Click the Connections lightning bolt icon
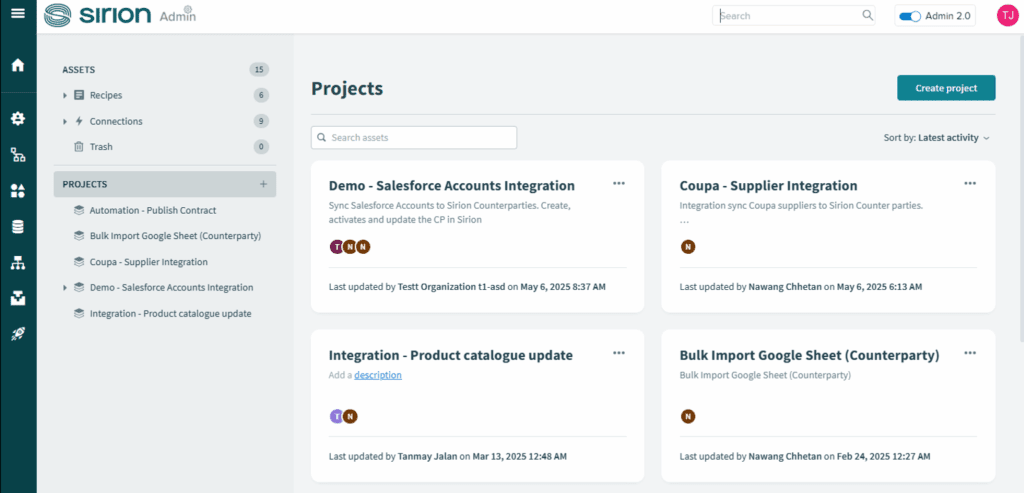Viewport: 1024px width, 493px height. [79, 121]
